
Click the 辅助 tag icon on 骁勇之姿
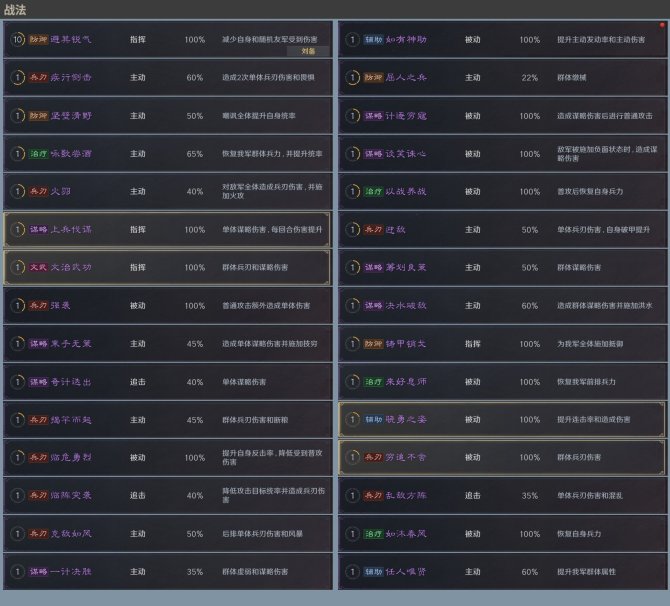coord(372,419)
